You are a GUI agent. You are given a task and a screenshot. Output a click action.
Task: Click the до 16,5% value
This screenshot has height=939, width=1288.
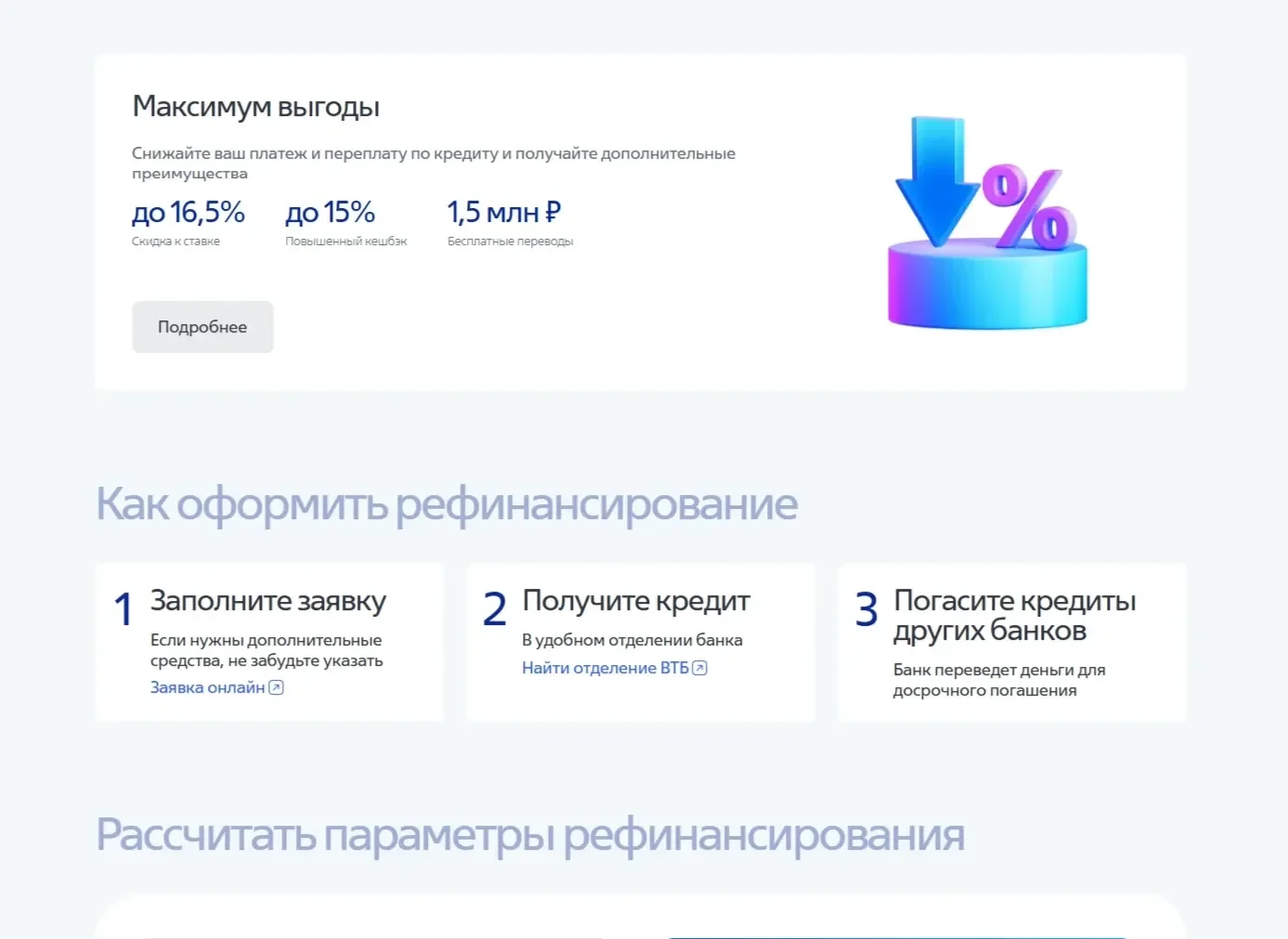point(189,213)
